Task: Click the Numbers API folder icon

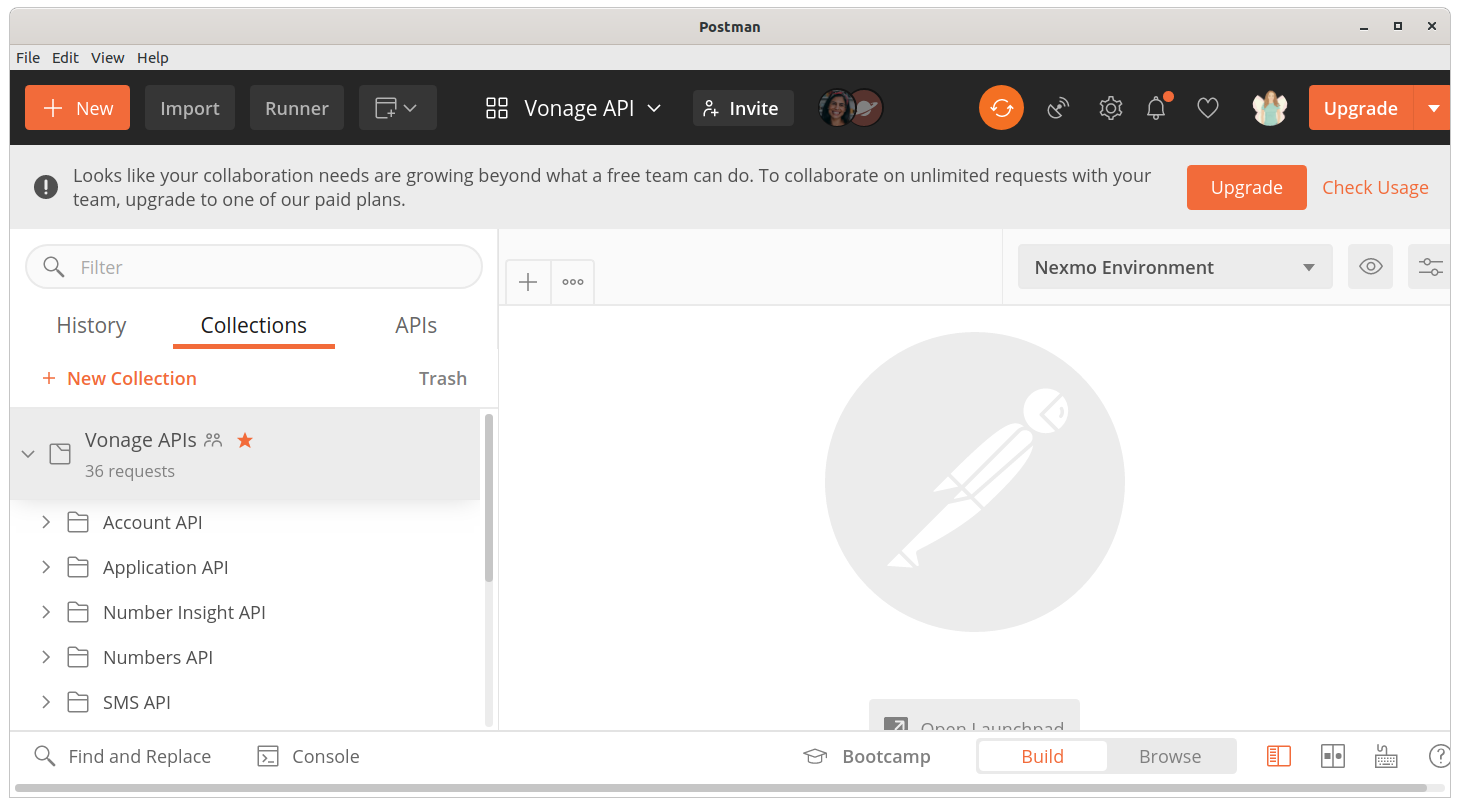Action: (x=78, y=657)
